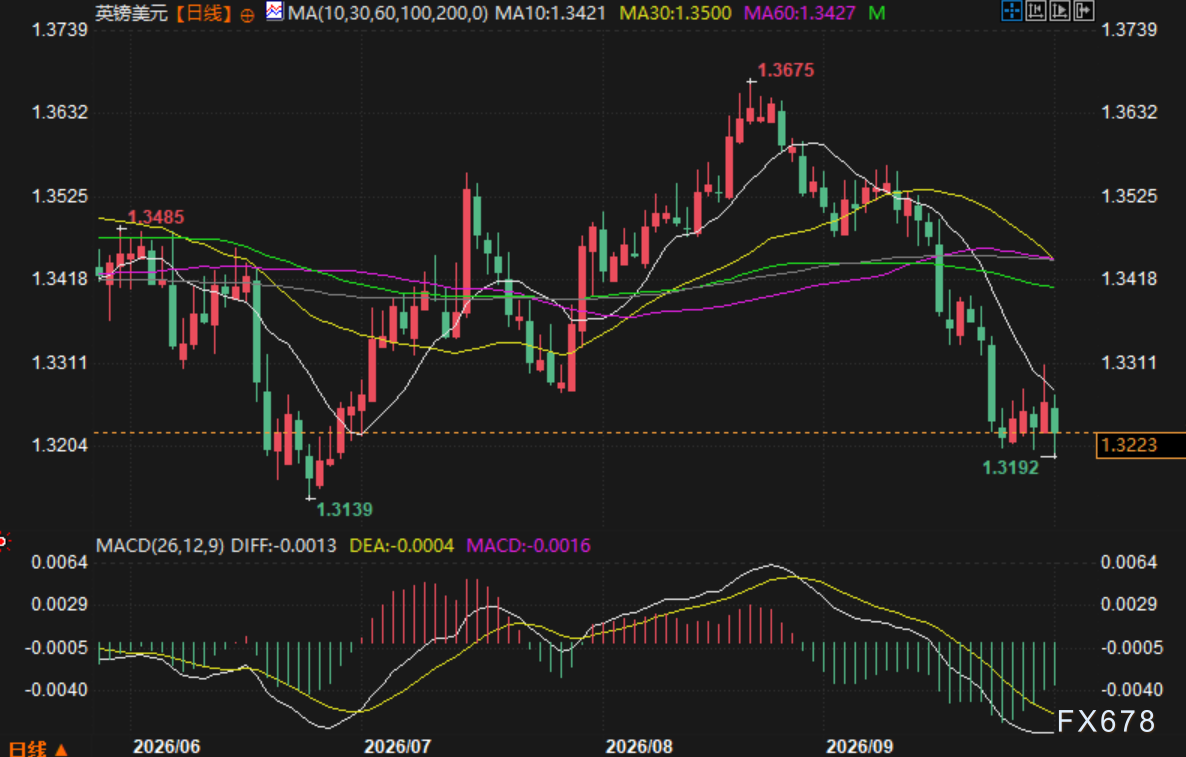The width and height of the screenshot is (1186, 757).
Task: Click the 2026/07 date on time axis
Action: (x=397, y=746)
